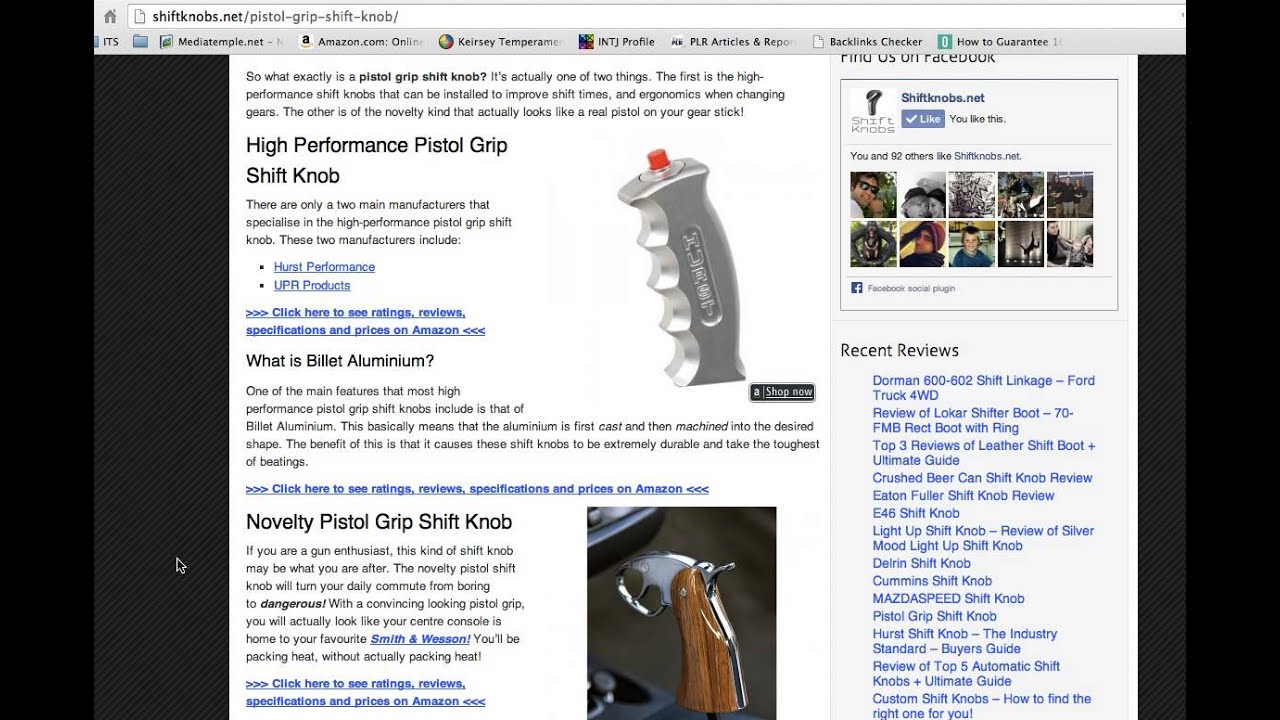Click the first Facebook fan photo with sunglasses
Screen dimensions: 1280x720
click(873, 195)
